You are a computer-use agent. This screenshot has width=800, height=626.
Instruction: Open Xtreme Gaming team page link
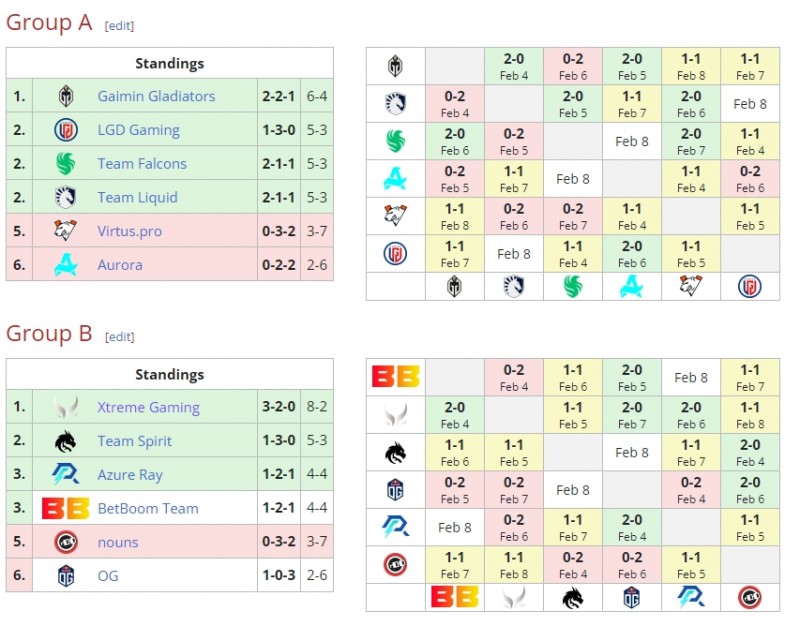point(148,407)
